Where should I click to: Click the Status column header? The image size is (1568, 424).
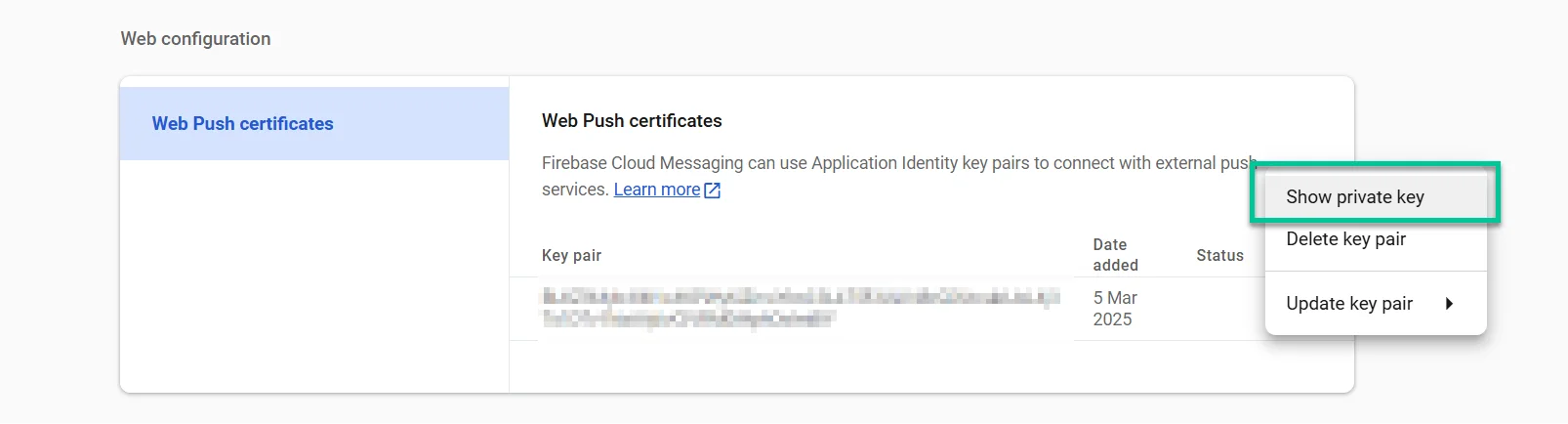coord(1219,255)
